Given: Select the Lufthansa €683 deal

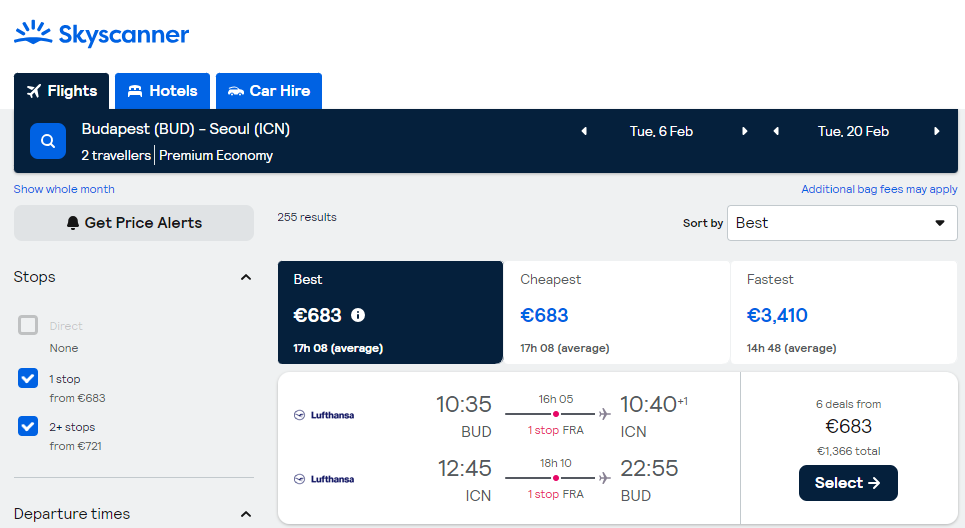Looking at the screenshot, I should (848, 483).
